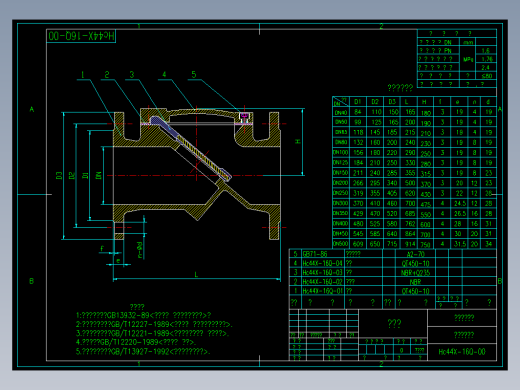Click the L length dimension label below the valve
This screenshot has width=520, height=390.
(x=196, y=275)
